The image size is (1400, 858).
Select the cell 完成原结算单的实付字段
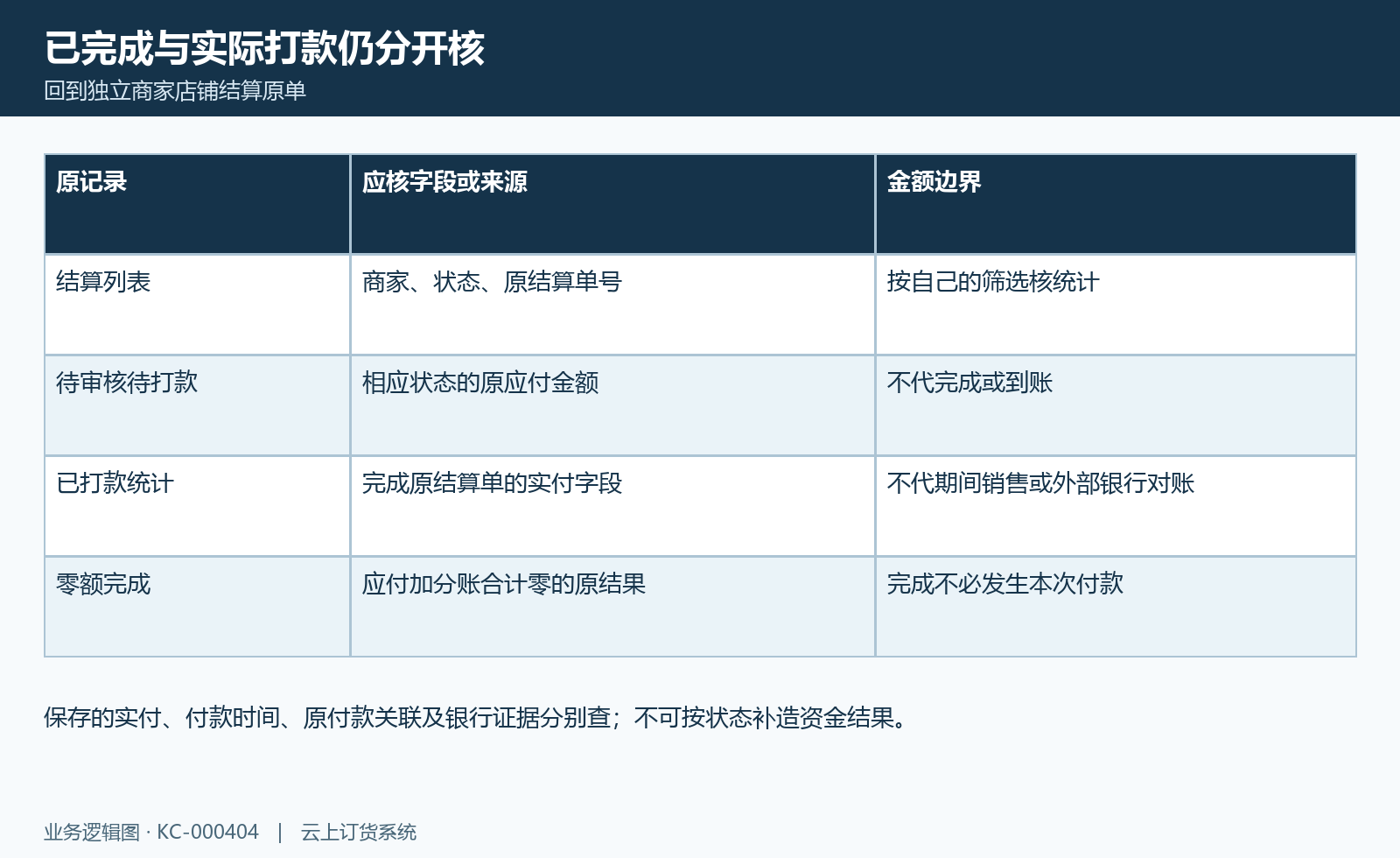612,506
